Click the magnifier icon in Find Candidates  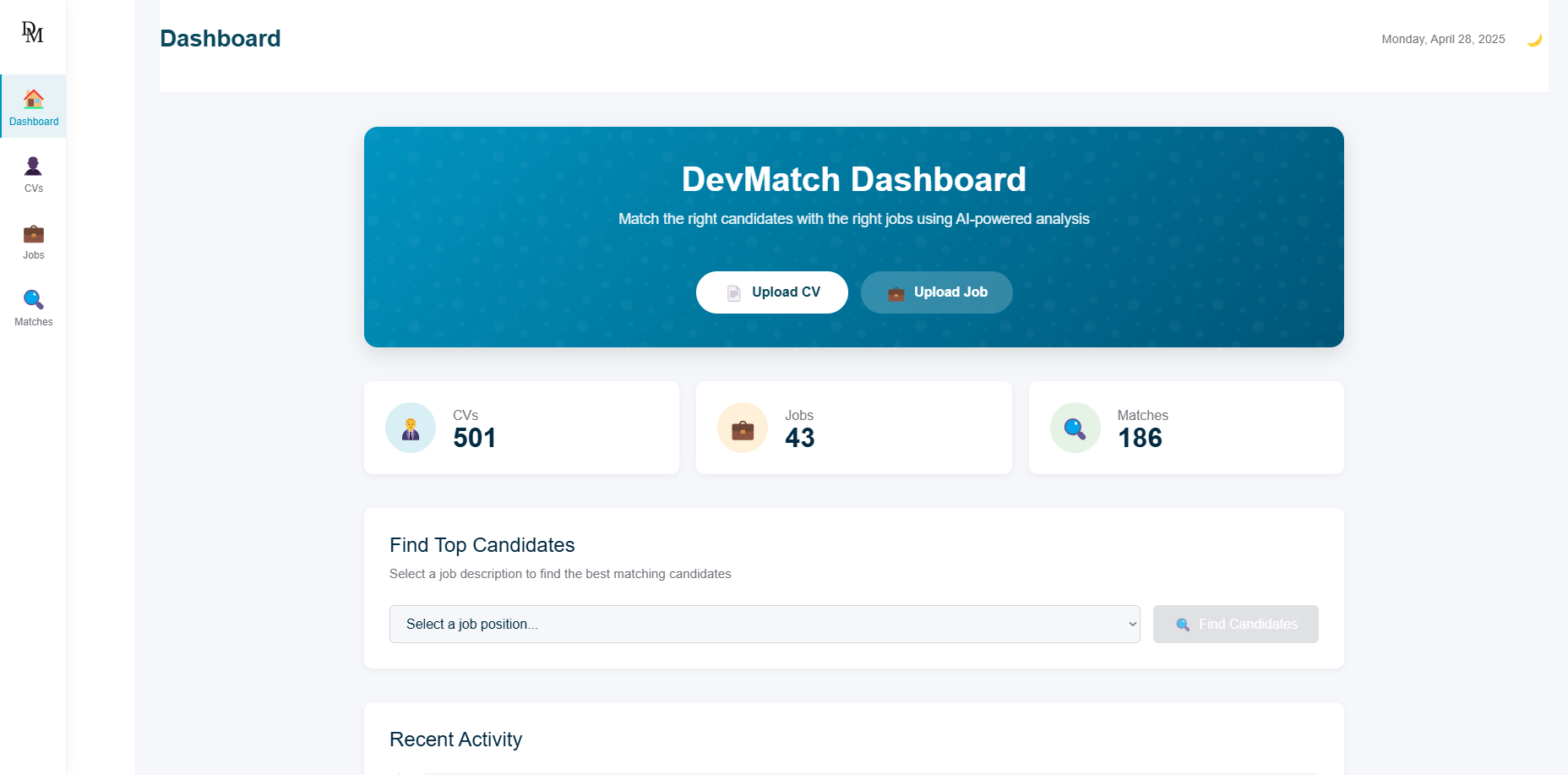[x=1182, y=624]
